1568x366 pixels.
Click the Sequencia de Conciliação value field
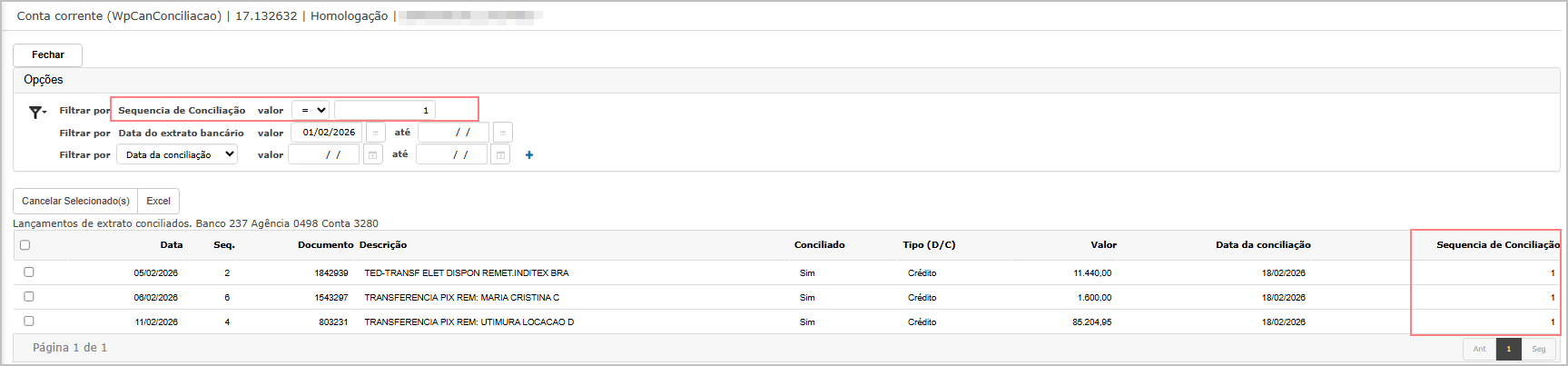[385, 111]
